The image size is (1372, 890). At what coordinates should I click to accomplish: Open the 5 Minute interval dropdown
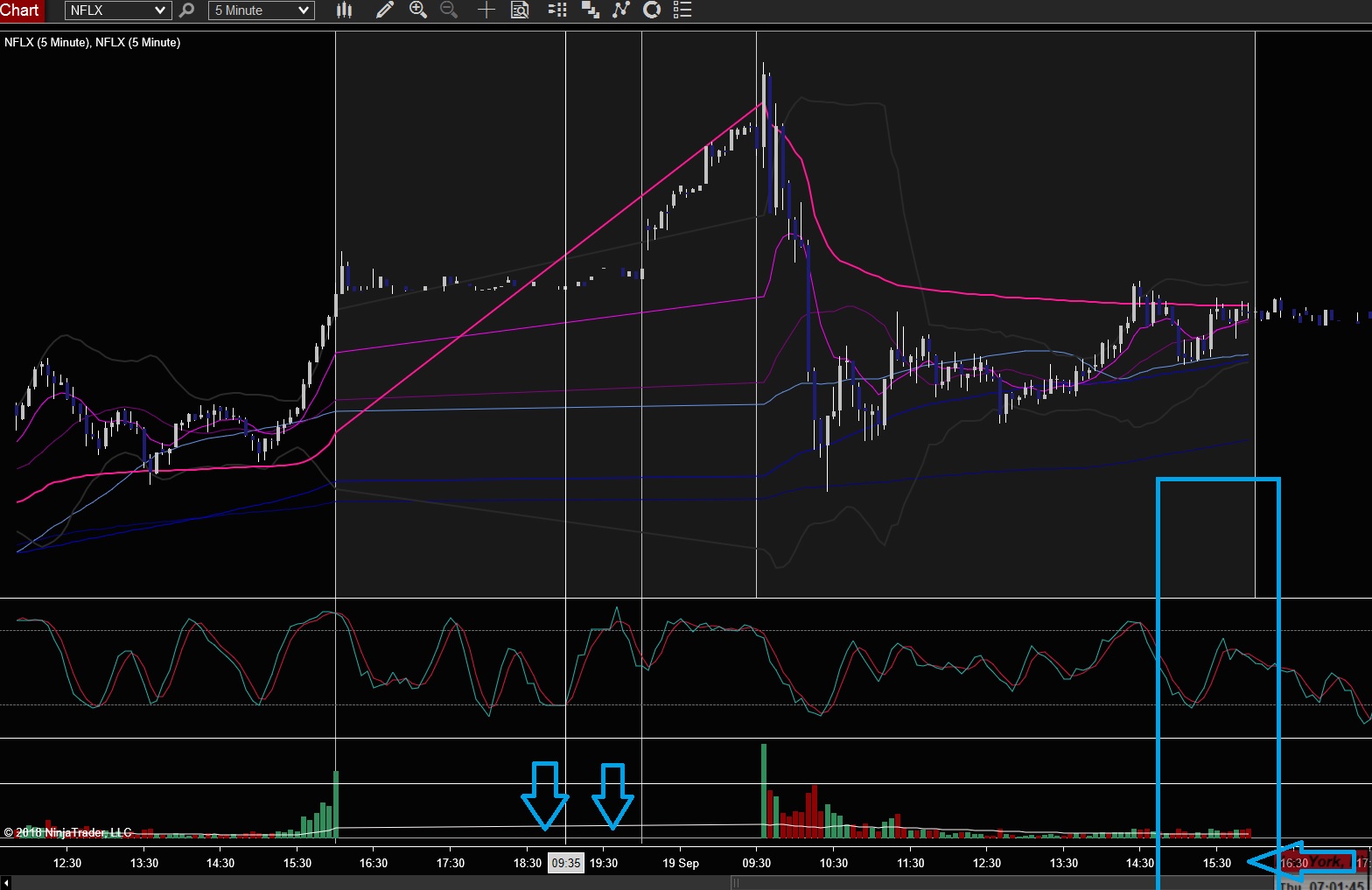pos(262,11)
